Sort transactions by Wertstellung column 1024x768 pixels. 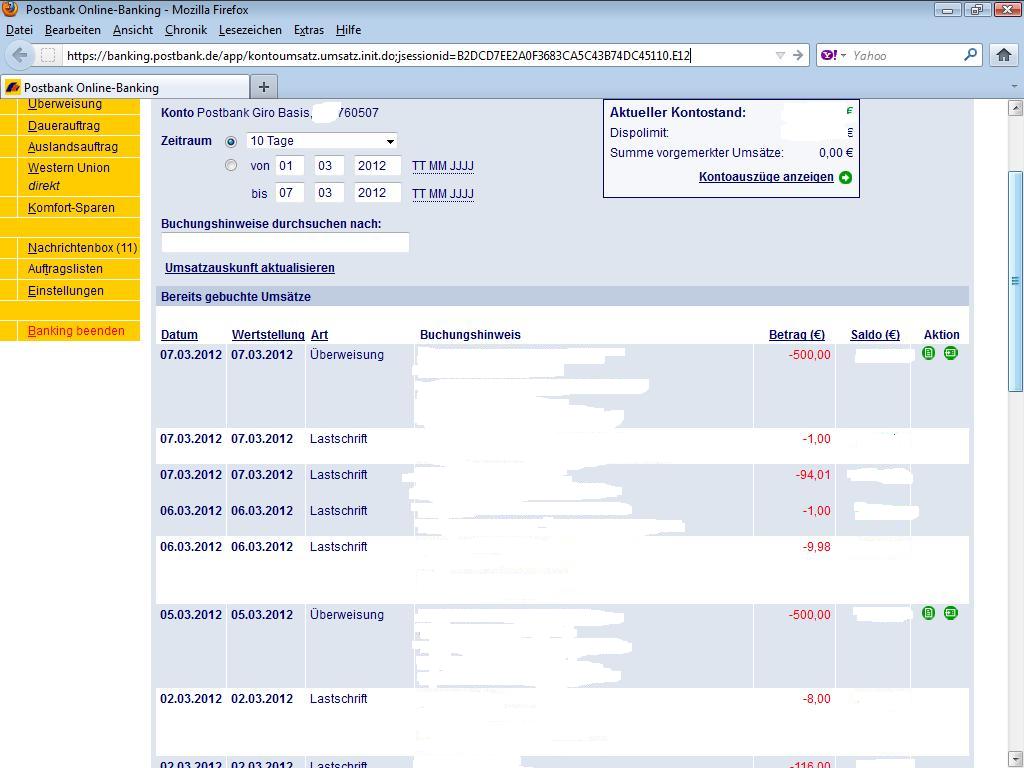point(268,335)
